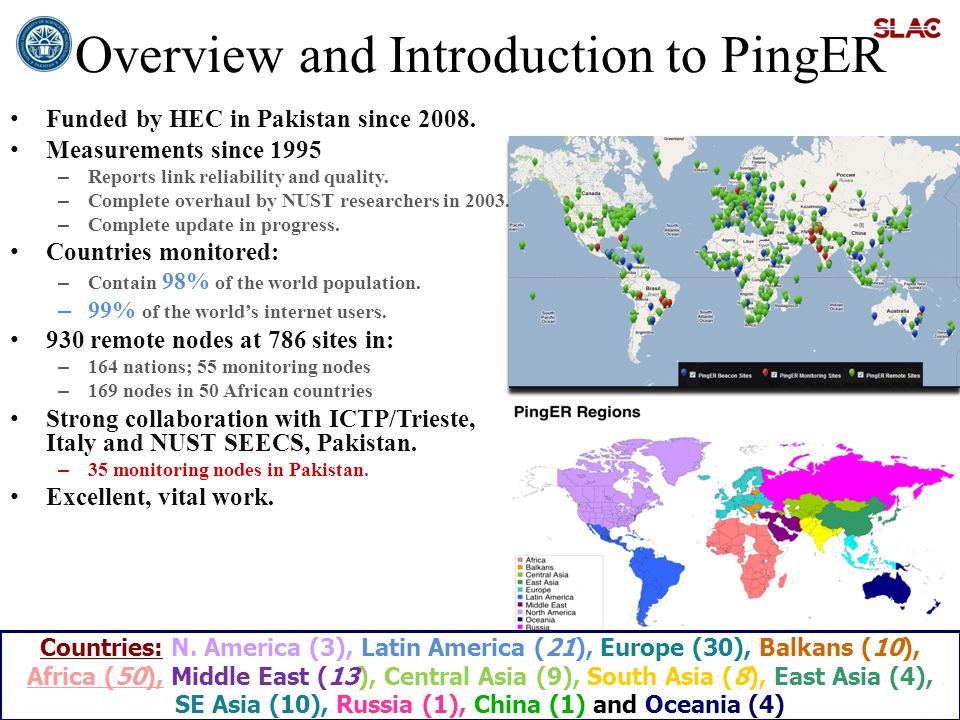Image resolution: width=960 pixels, height=720 pixels.
Task: Click the North America legend color square
Action: (x=520, y=612)
